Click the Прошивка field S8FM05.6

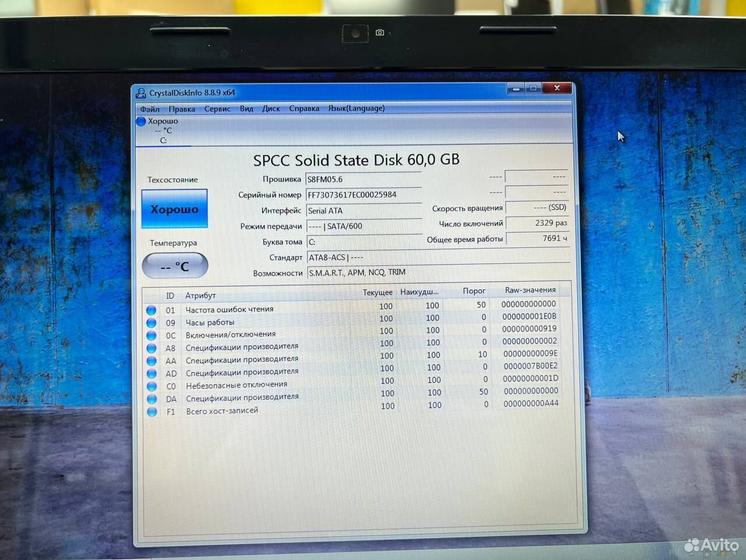click(x=363, y=179)
